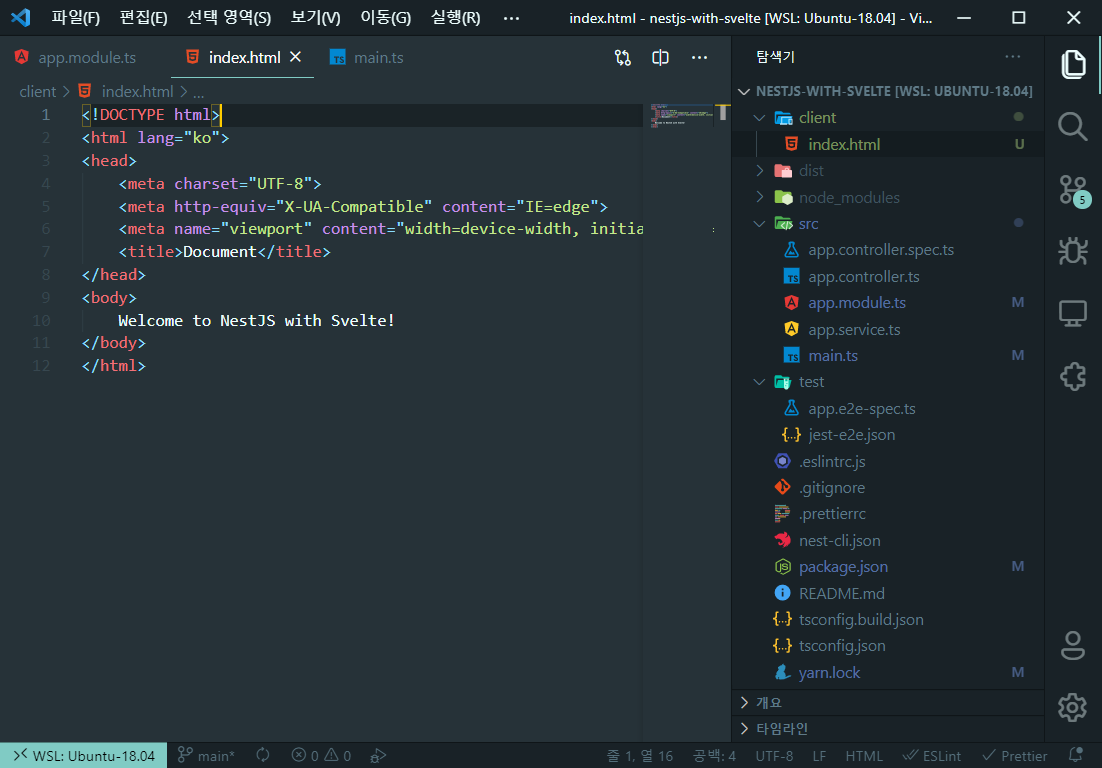Open the Search view in activity bar

point(1073,126)
